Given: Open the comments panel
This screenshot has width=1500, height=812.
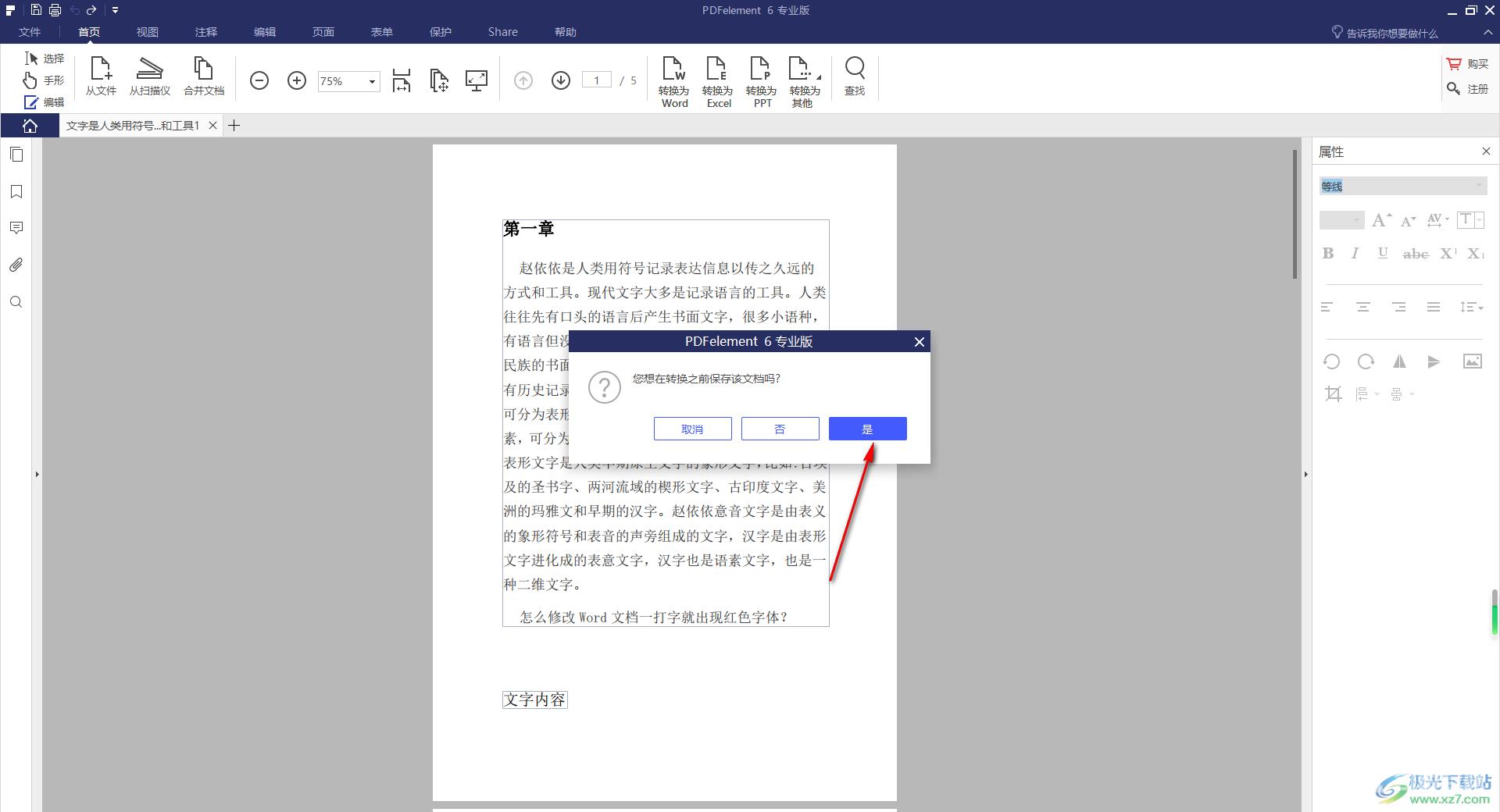Looking at the screenshot, I should click(x=16, y=228).
